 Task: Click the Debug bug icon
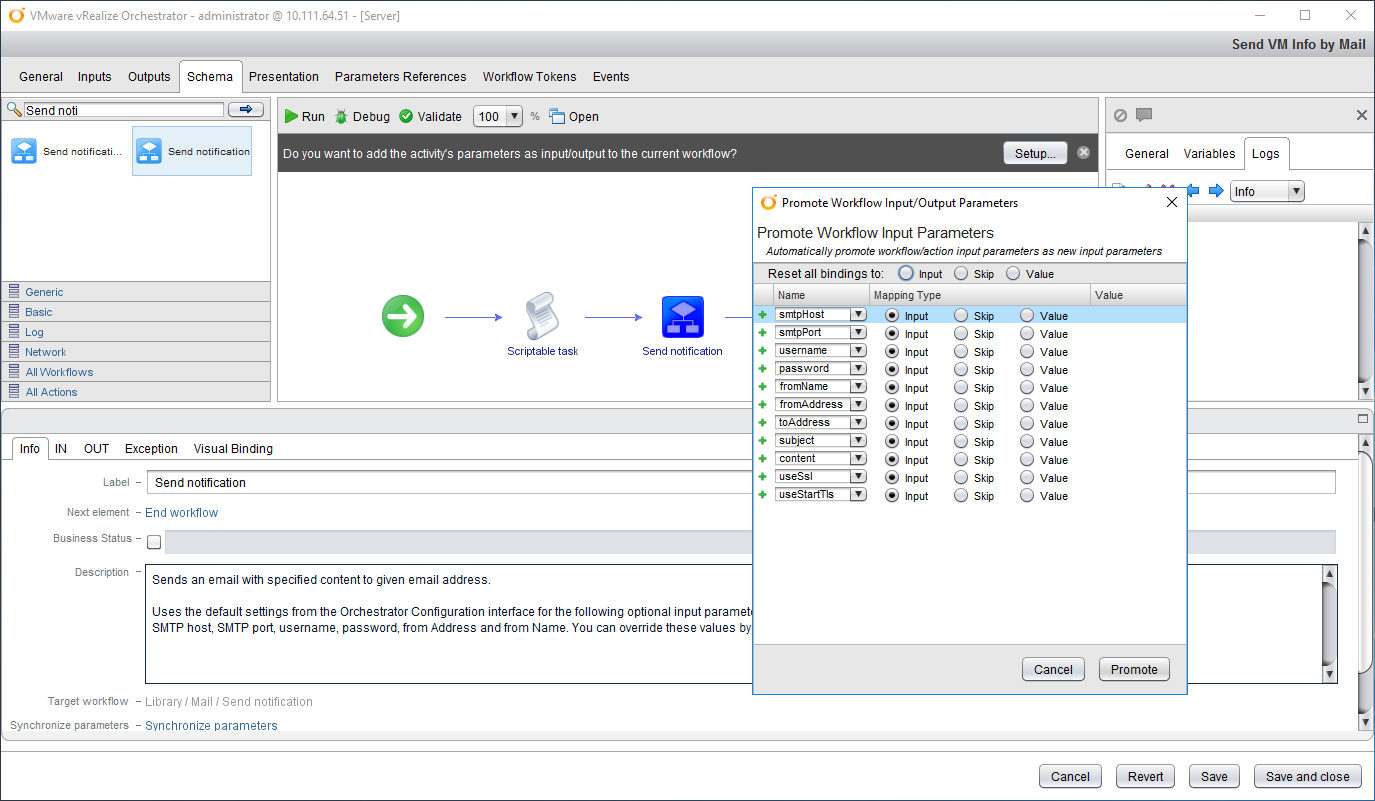[x=342, y=116]
